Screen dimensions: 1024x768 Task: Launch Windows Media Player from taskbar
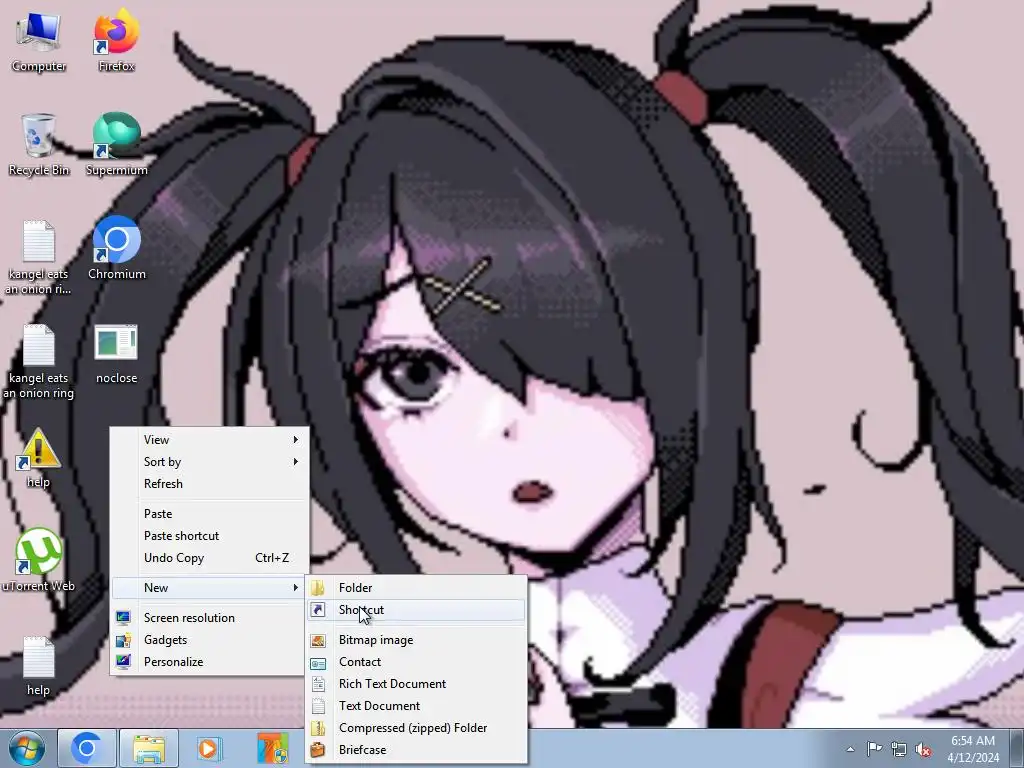point(210,748)
